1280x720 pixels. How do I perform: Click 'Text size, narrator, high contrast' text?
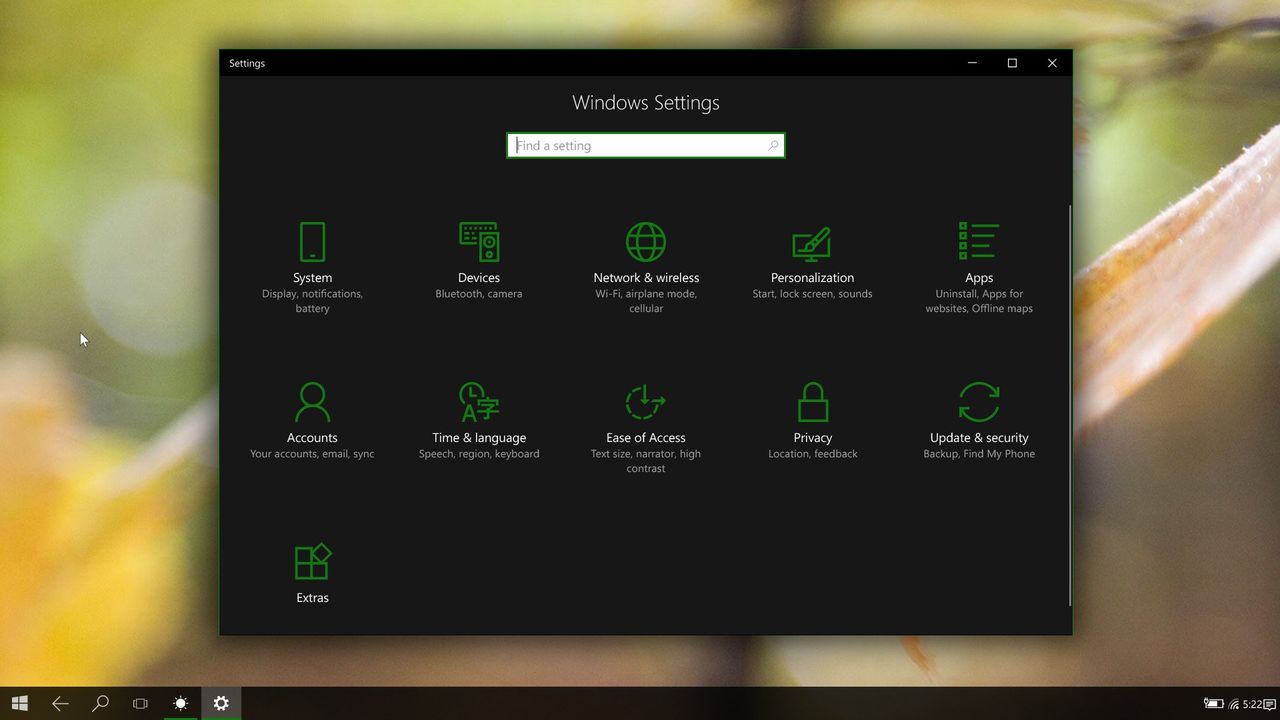[x=646, y=461]
